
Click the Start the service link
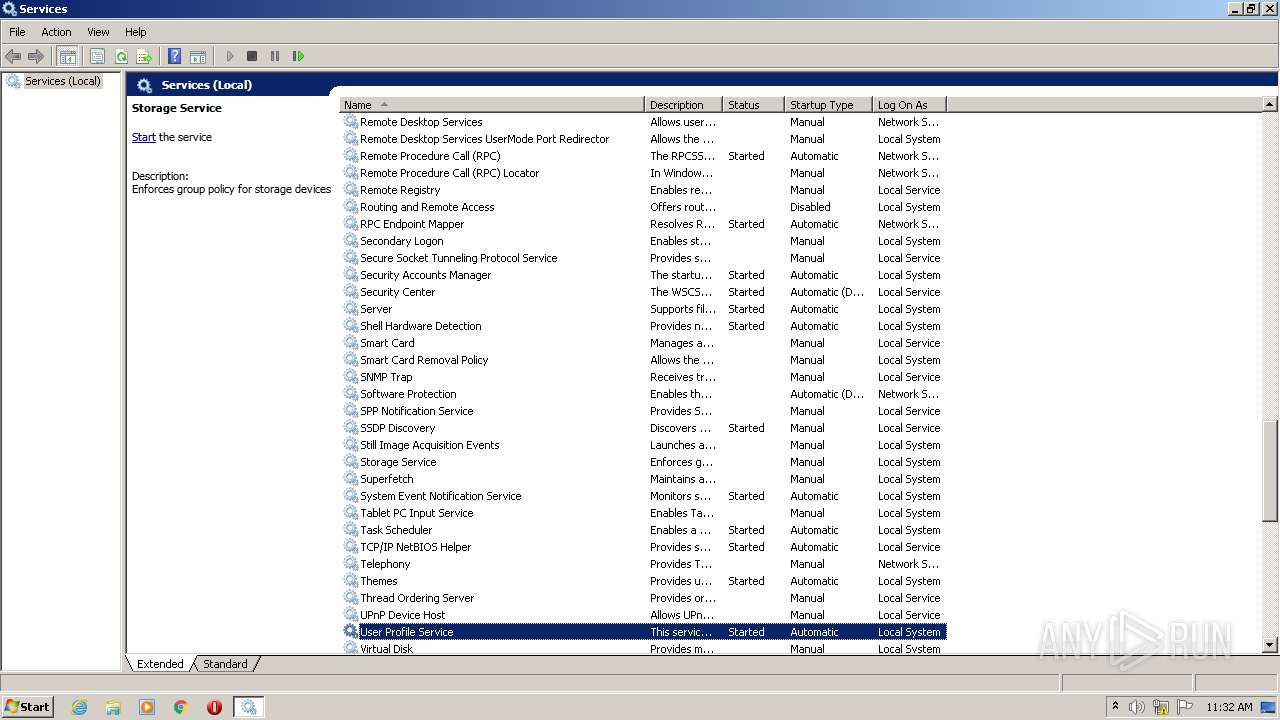pos(143,137)
